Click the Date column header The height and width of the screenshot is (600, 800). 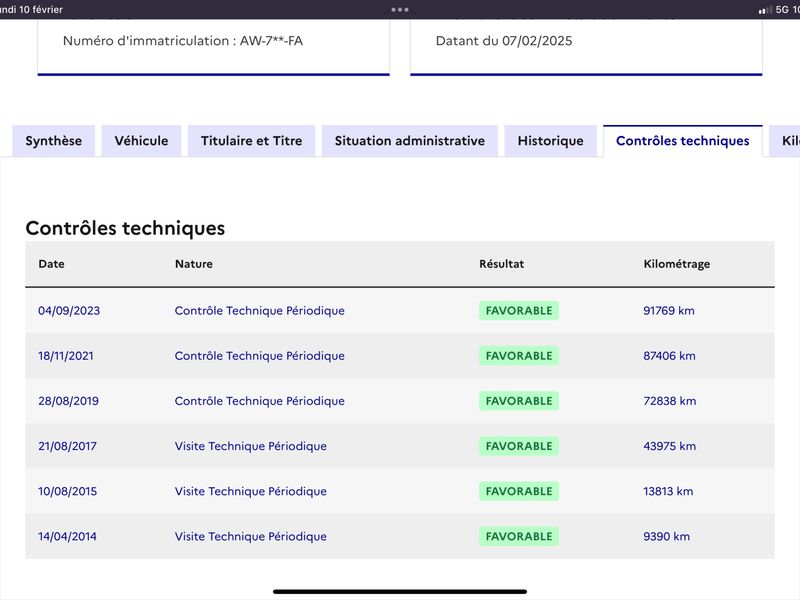pos(52,264)
